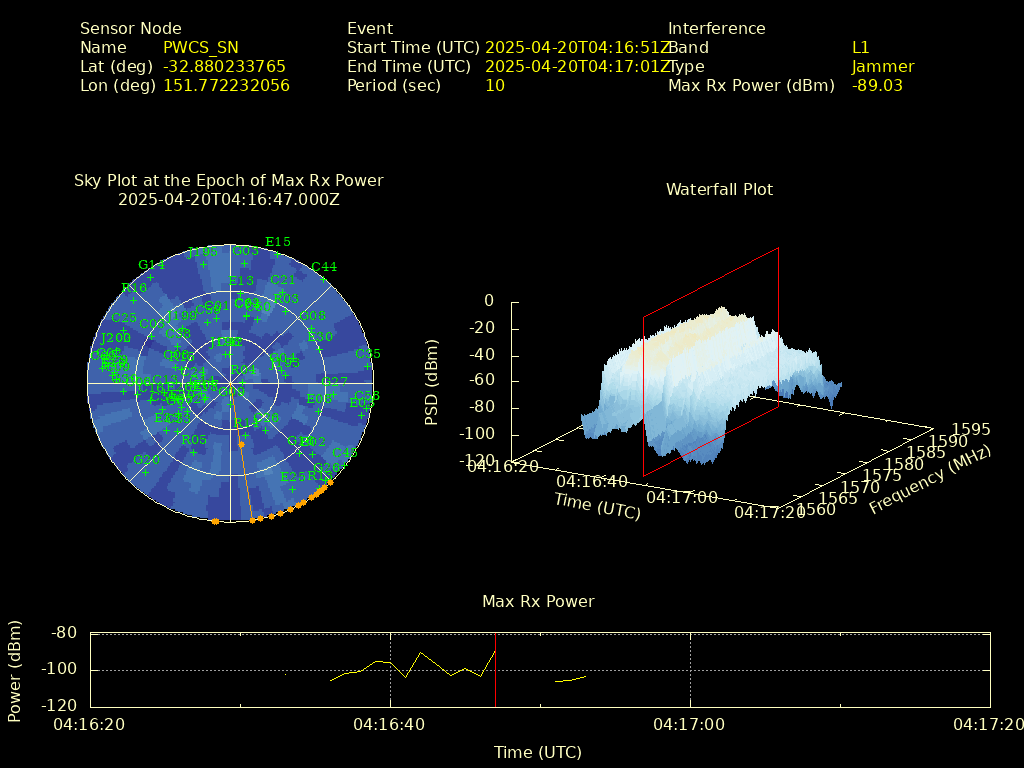Screen dimensions: 1024x768
Task: Click the R05 satellite marker
Action: [x=194, y=452]
